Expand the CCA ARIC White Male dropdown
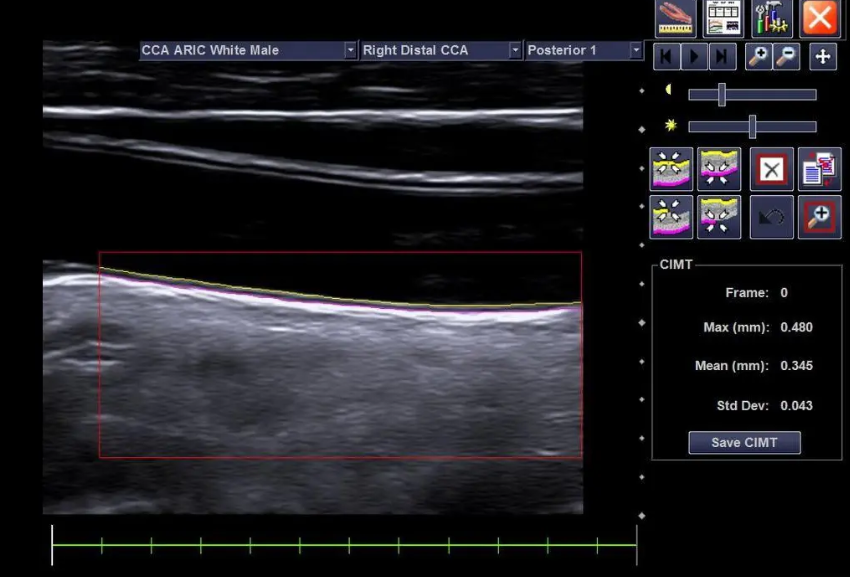Image resolution: width=850 pixels, height=577 pixels. coord(350,50)
